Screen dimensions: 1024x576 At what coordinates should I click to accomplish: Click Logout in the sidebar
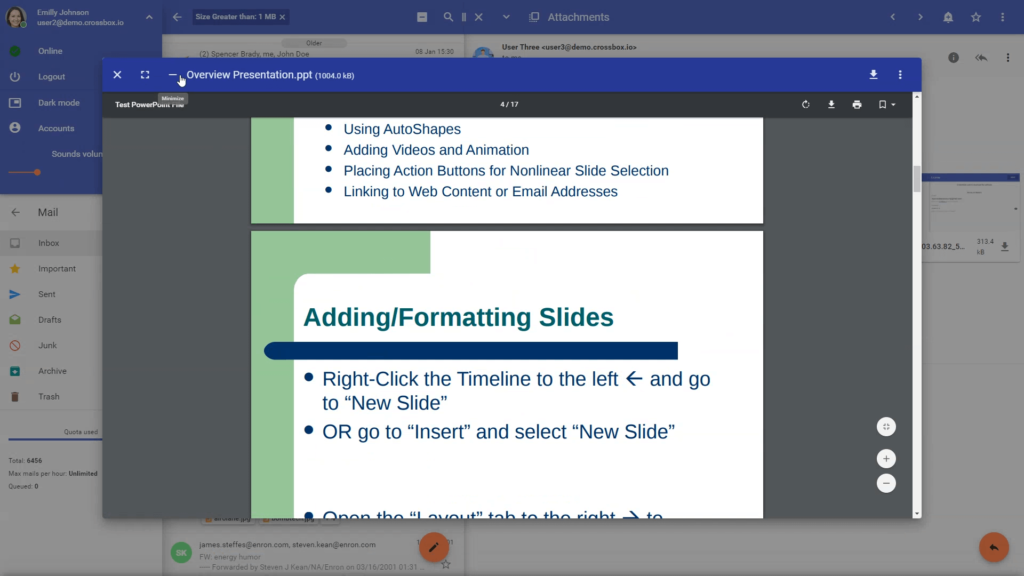click(x=51, y=77)
